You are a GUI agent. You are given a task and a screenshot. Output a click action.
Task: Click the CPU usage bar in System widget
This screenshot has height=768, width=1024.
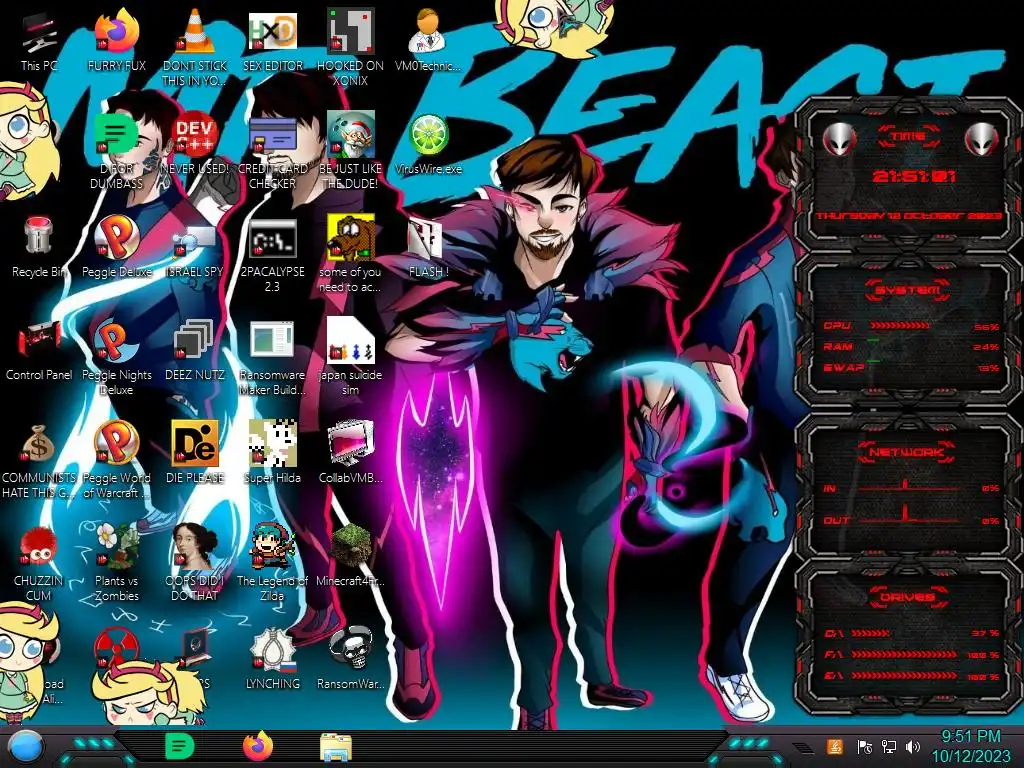[x=900, y=325]
